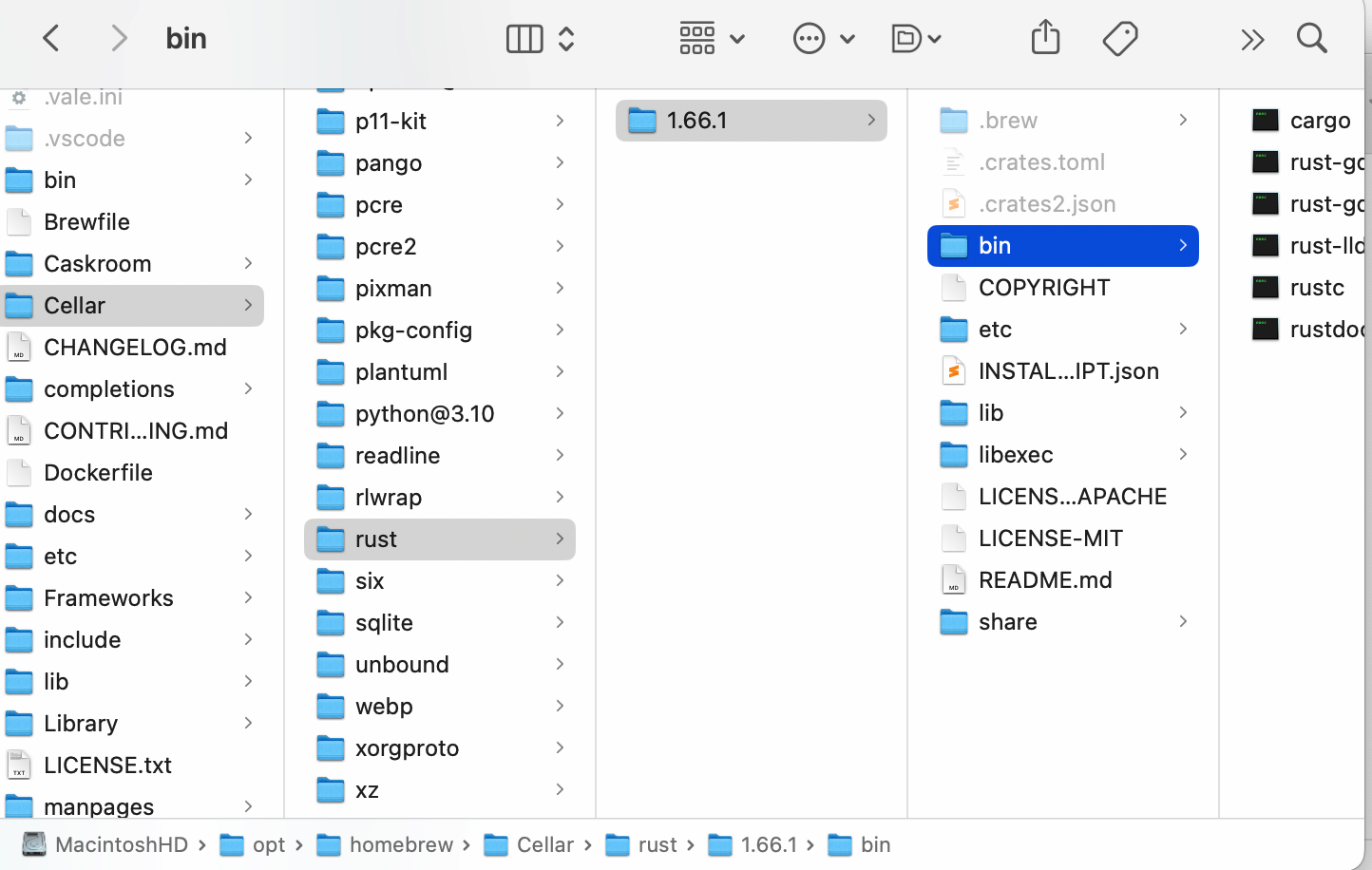1372x870 pixels.
Task: Expand the lib folder disclosure chevron
Action: [x=1184, y=412]
